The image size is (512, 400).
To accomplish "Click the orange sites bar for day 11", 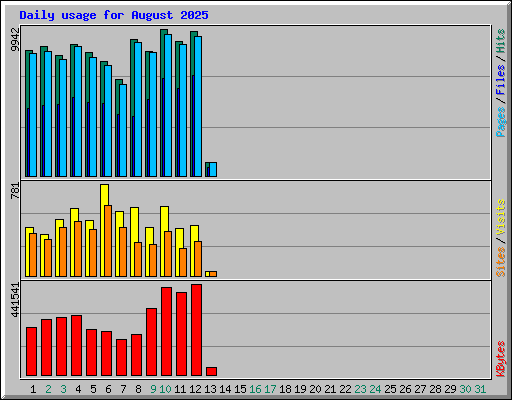I will pos(183,262).
